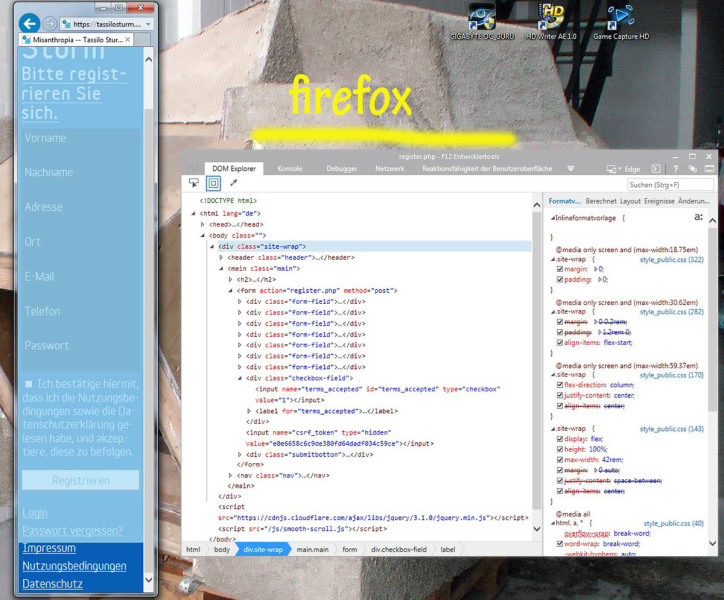
Task: Switch to the Berechnet styles tab
Action: click(601, 201)
